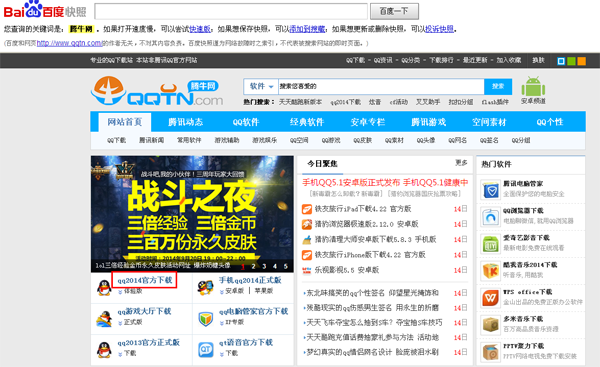600x367 pixels.
Task: Click 加入收藏 in the top bar
Action: [509, 60]
